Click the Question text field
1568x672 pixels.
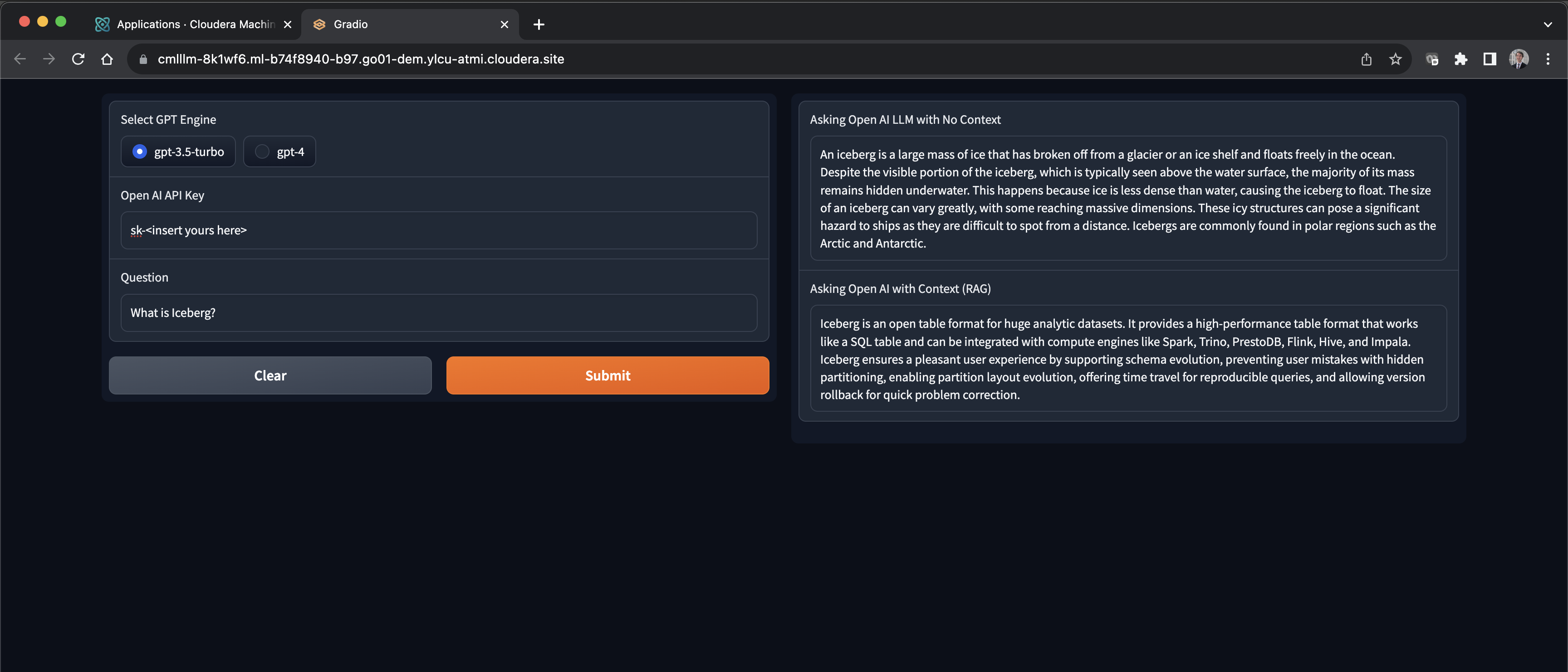438,312
